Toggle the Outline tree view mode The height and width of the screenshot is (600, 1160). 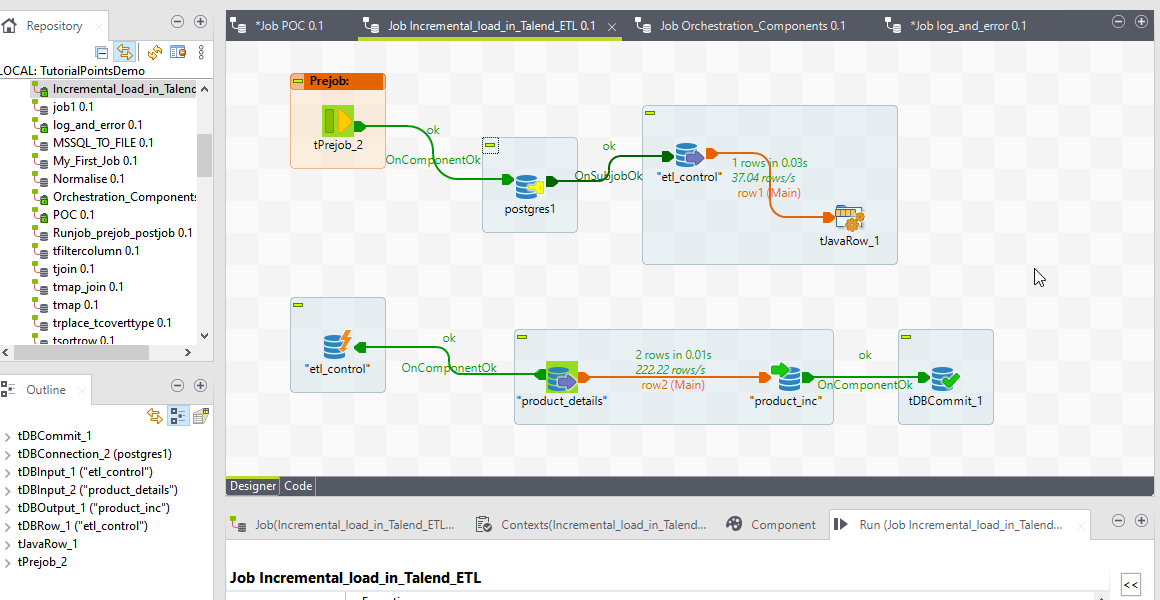pyautogui.click(x=178, y=416)
